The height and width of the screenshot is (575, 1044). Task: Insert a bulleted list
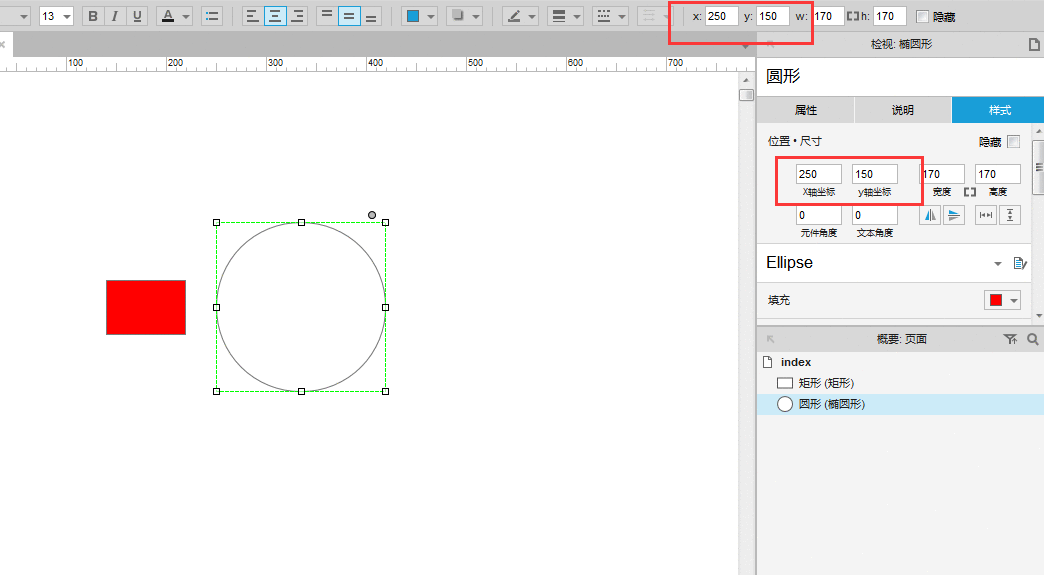tap(212, 16)
